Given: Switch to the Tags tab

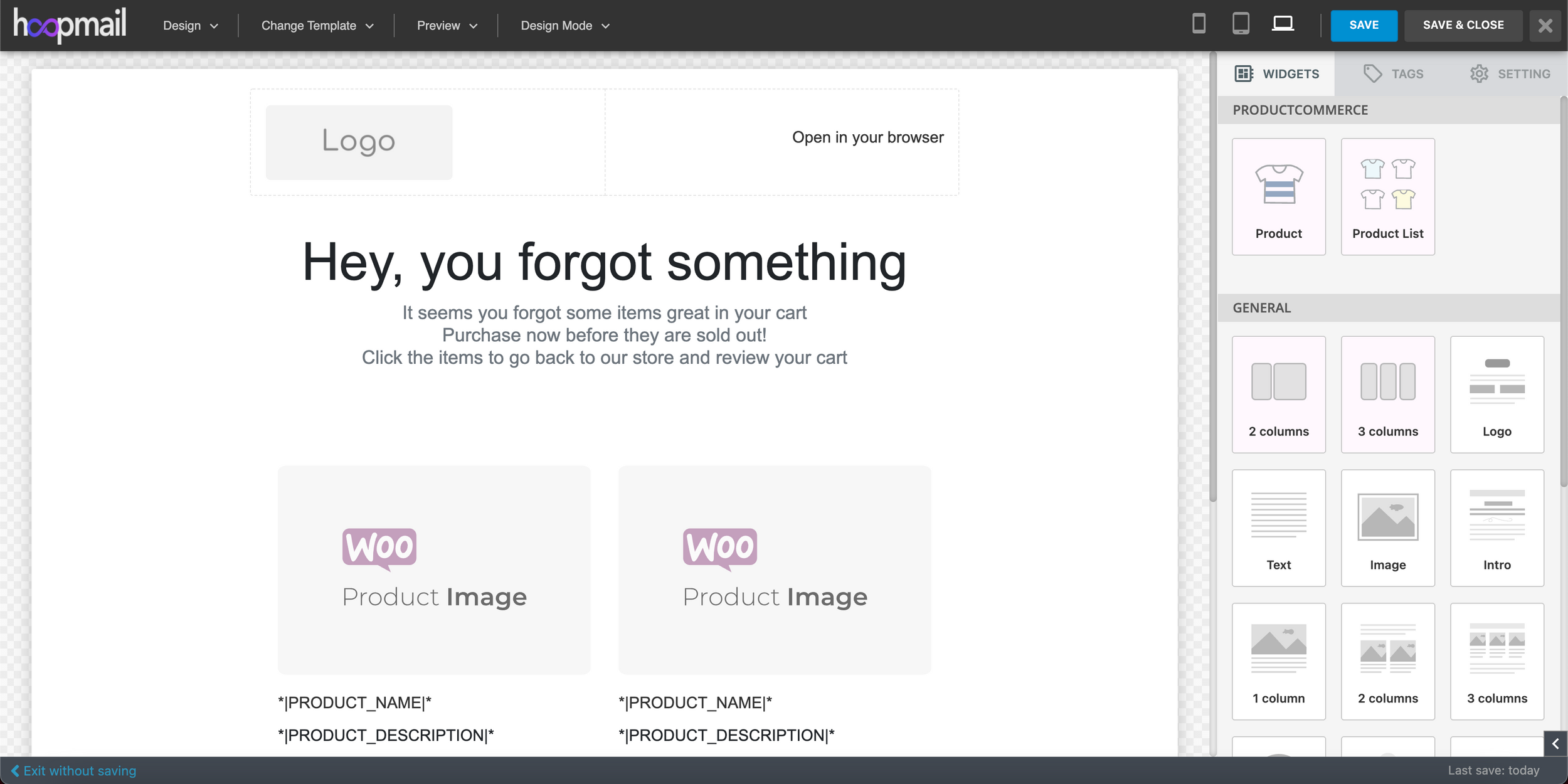Looking at the screenshot, I should pos(1394,74).
